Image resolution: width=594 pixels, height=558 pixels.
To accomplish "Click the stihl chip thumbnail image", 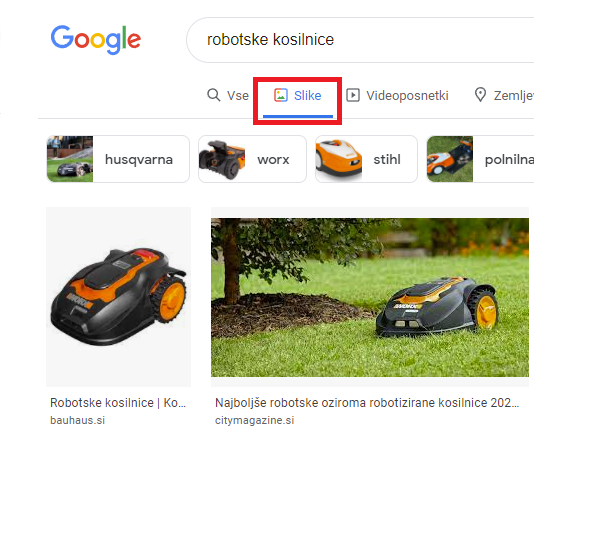I will click(x=339, y=159).
